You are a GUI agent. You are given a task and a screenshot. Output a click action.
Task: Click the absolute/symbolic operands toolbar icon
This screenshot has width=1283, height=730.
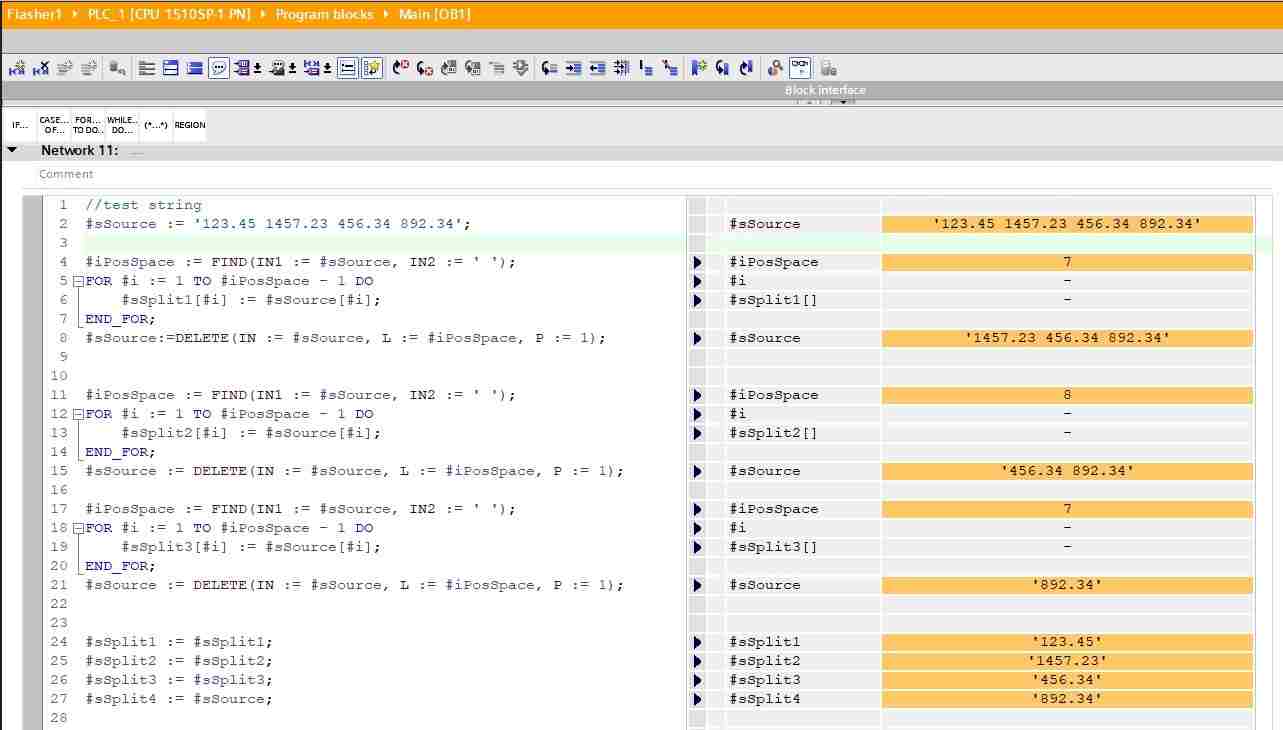pos(242,68)
